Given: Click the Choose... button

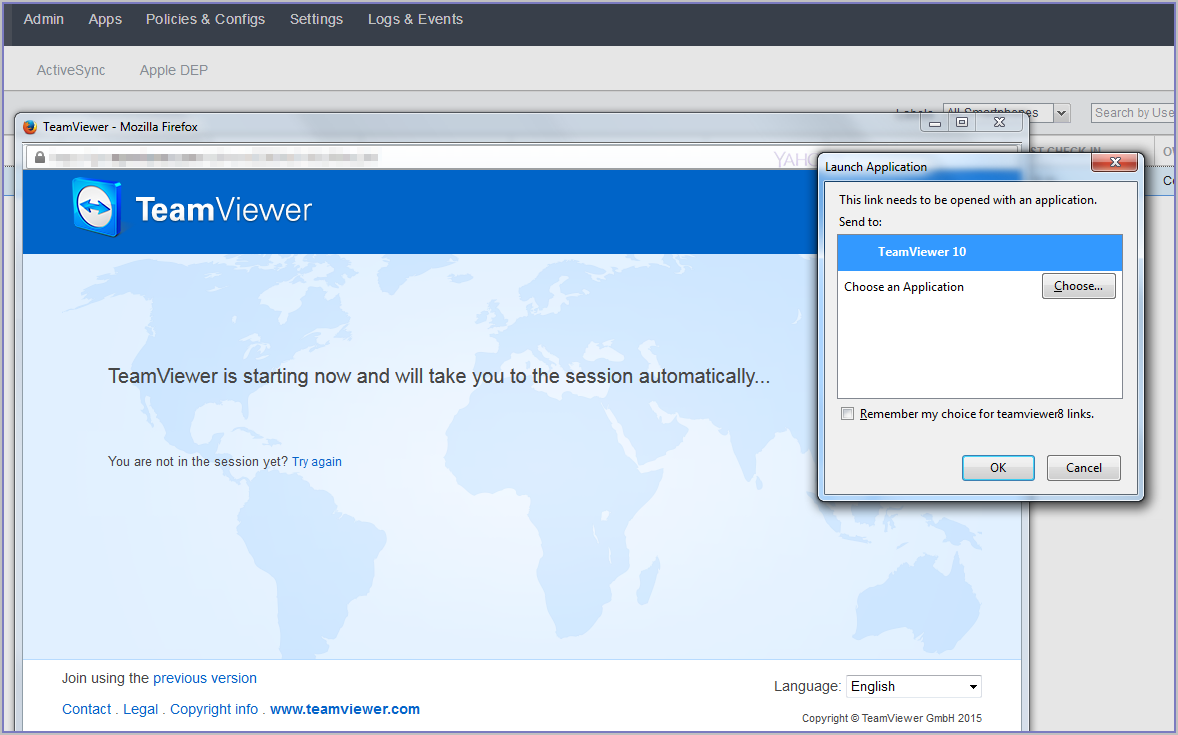Looking at the screenshot, I should pyautogui.click(x=1078, y=286).
